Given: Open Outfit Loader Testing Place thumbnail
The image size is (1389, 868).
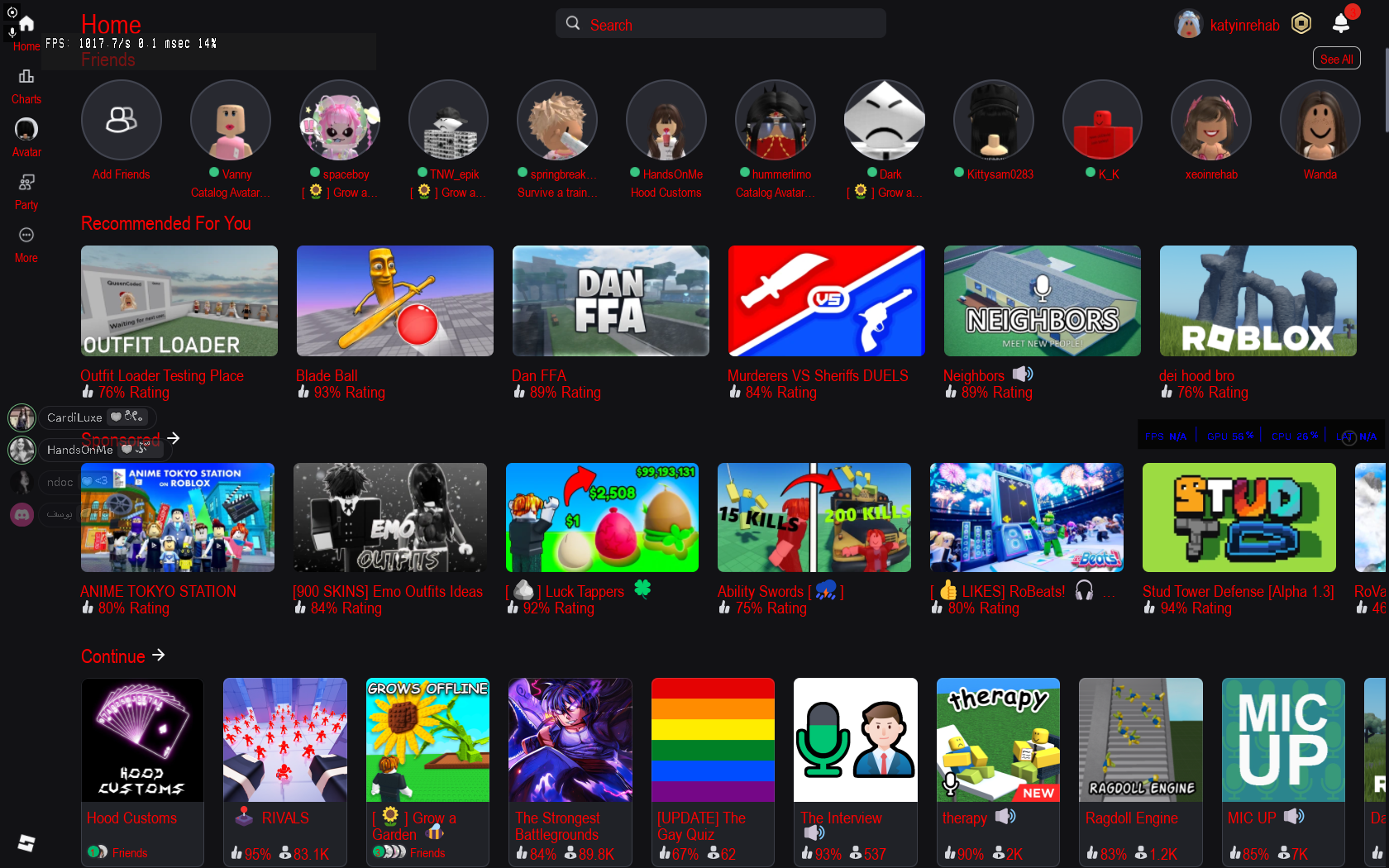Looking at the screenshot, I should (179, 301).
